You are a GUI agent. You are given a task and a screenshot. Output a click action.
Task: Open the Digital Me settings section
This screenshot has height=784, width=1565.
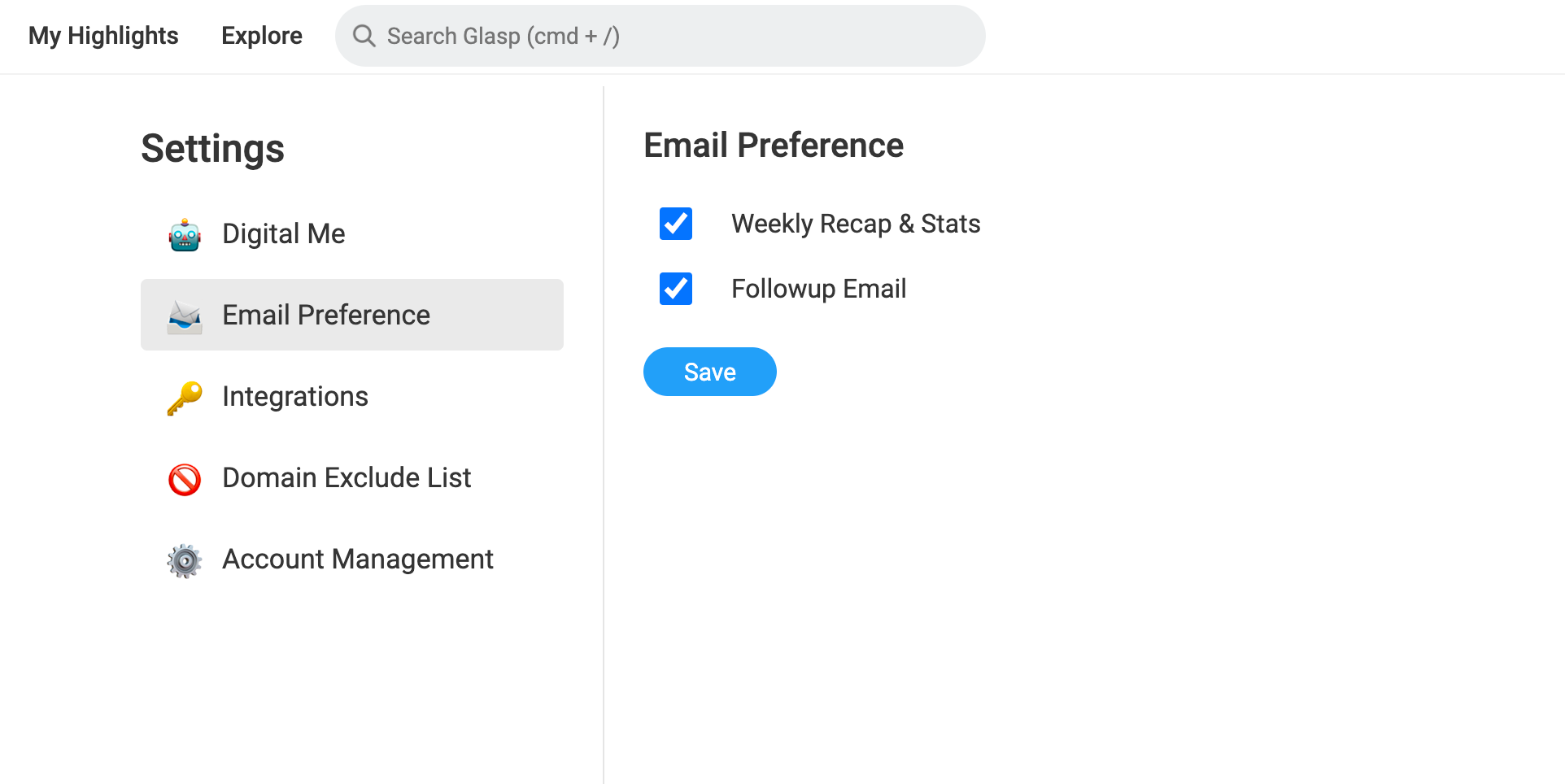pyautogui.click(x=283, y=234)
